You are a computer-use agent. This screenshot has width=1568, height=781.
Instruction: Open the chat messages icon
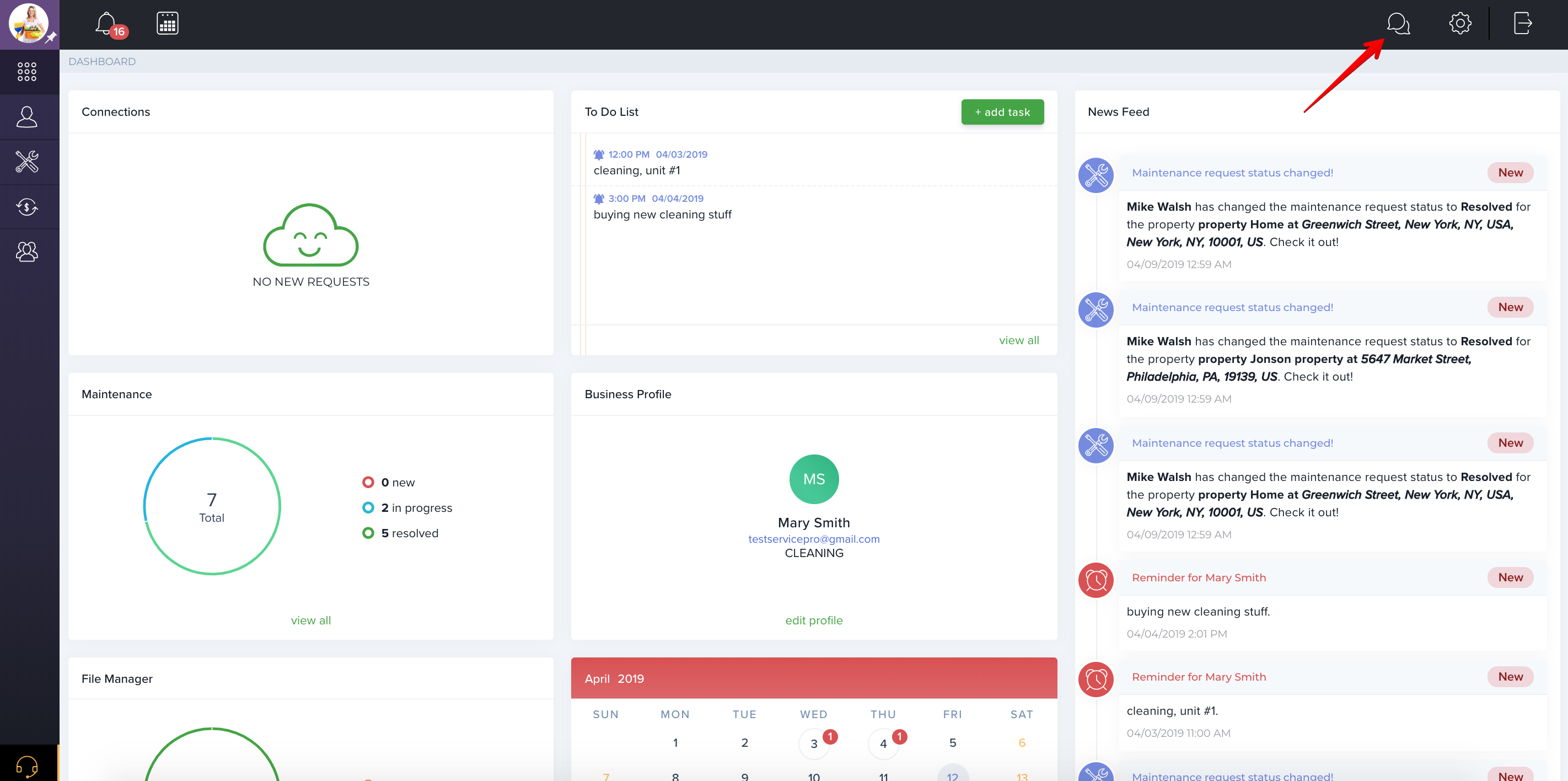pos(1398,24)
